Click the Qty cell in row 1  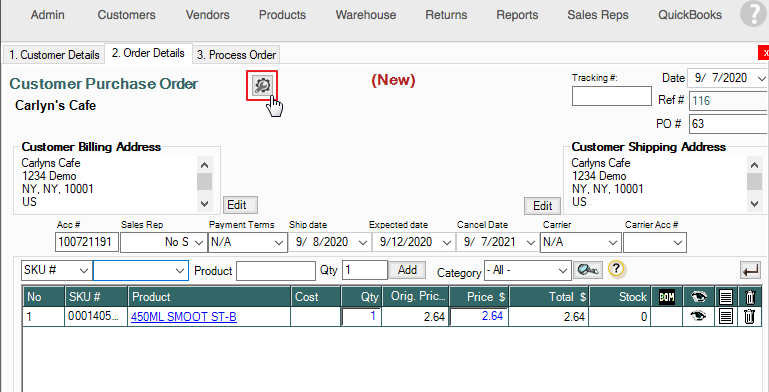(x=361, y=317)
